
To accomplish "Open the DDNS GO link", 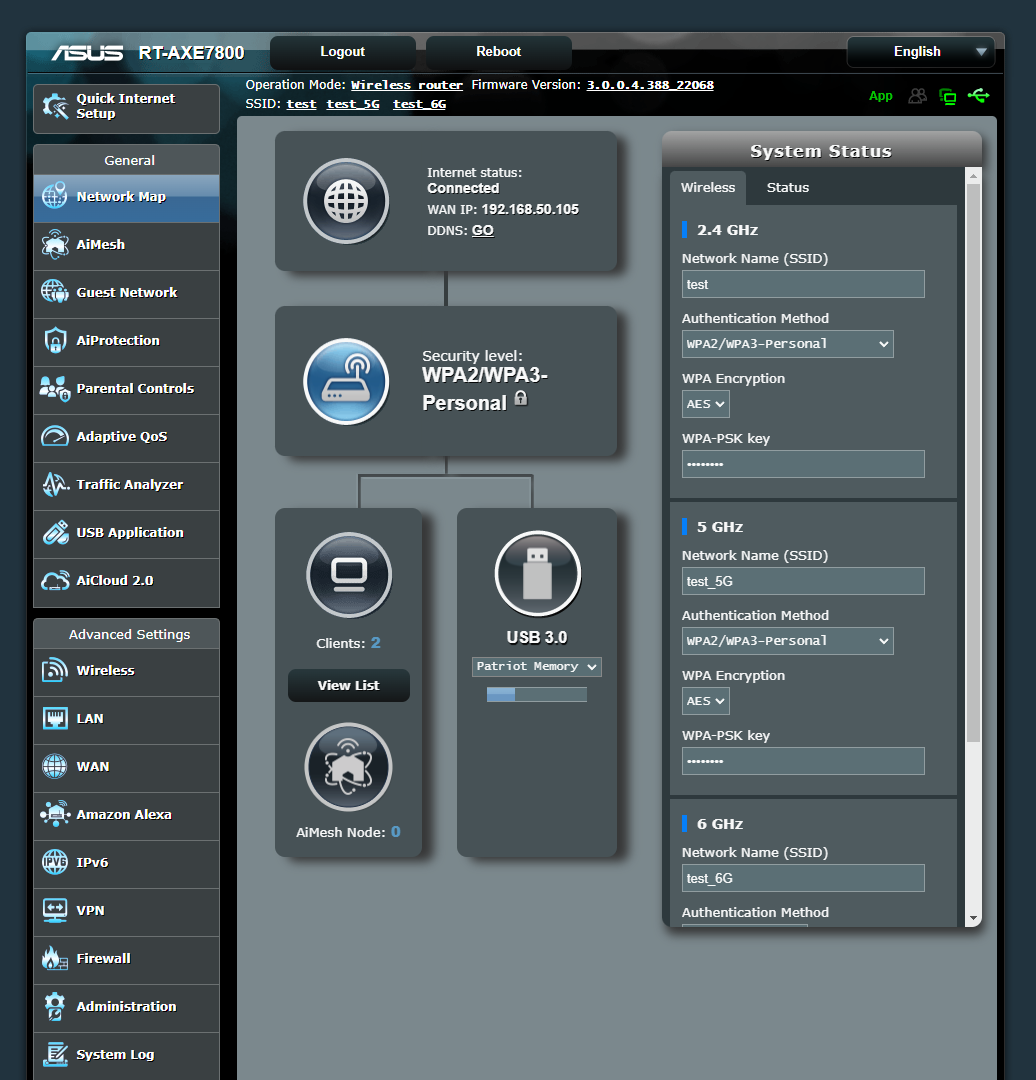I will click(482, 230).
